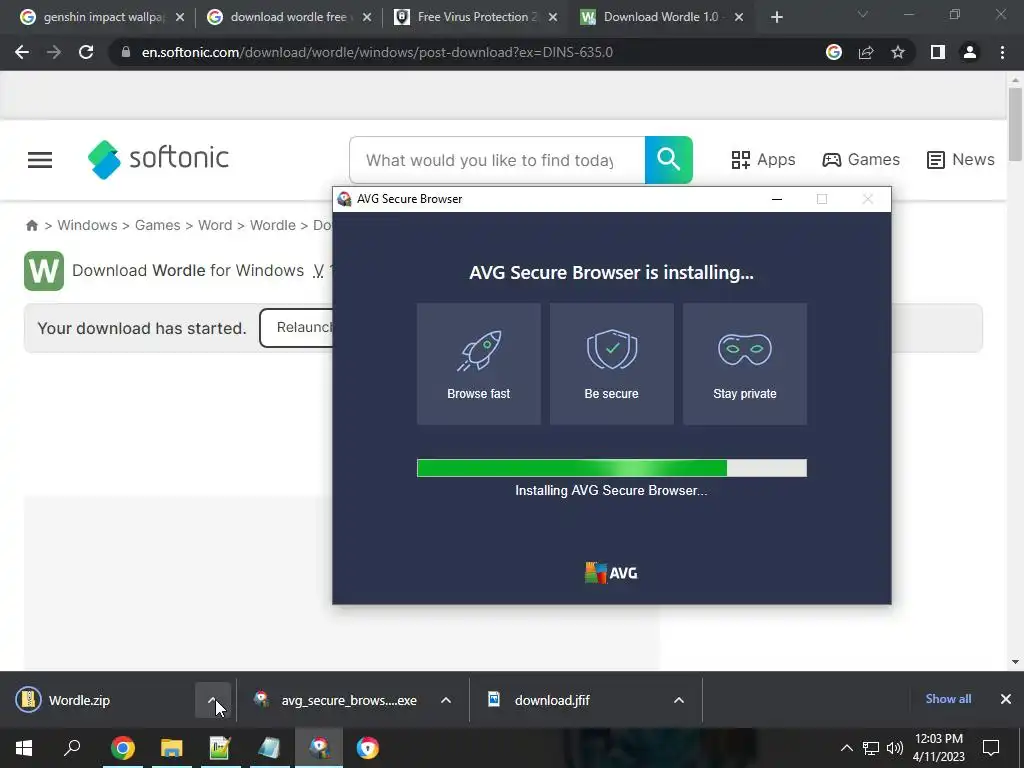Click the Stay private tile
This screenshot has height=768, width=1024.
coord(744,364)
